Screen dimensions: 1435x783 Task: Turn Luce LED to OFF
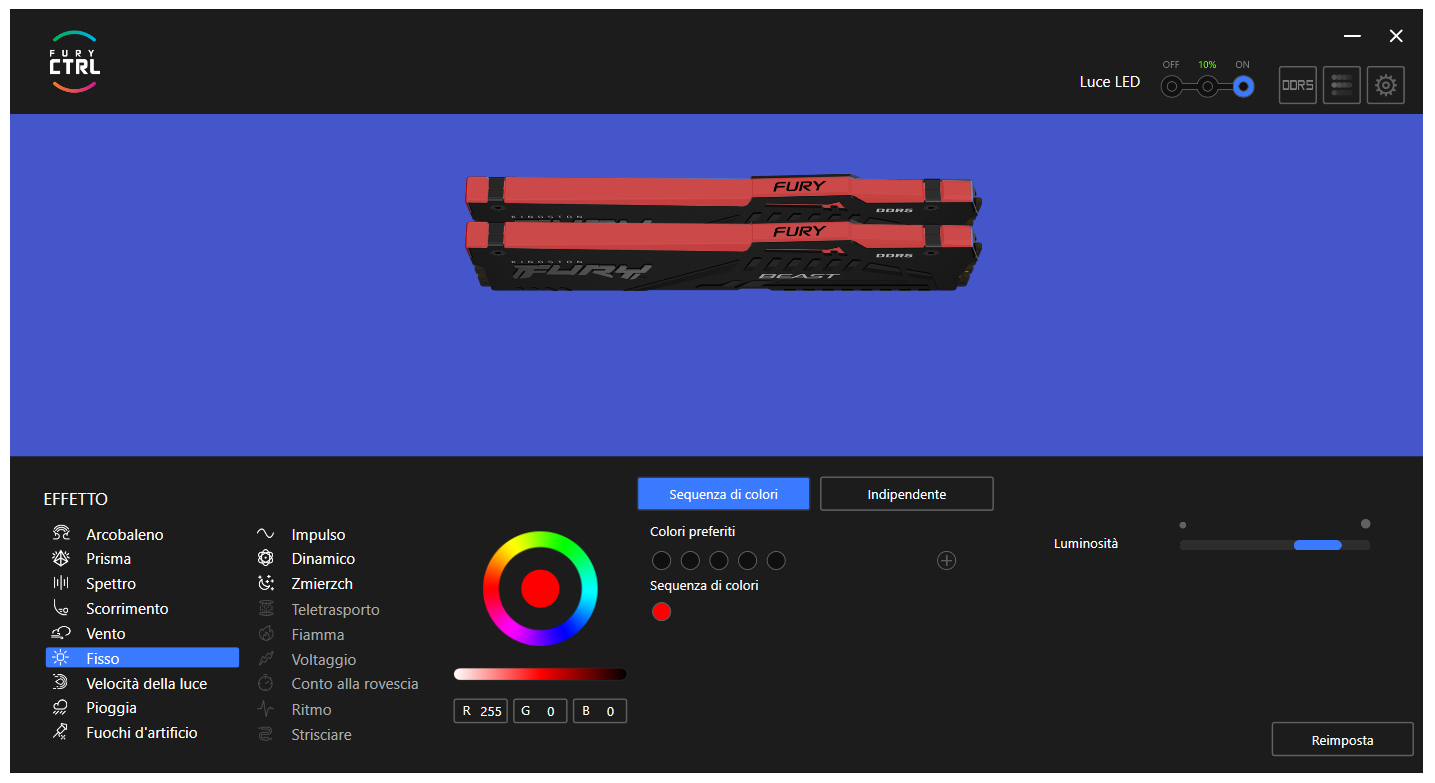[x=1171, y=87]
